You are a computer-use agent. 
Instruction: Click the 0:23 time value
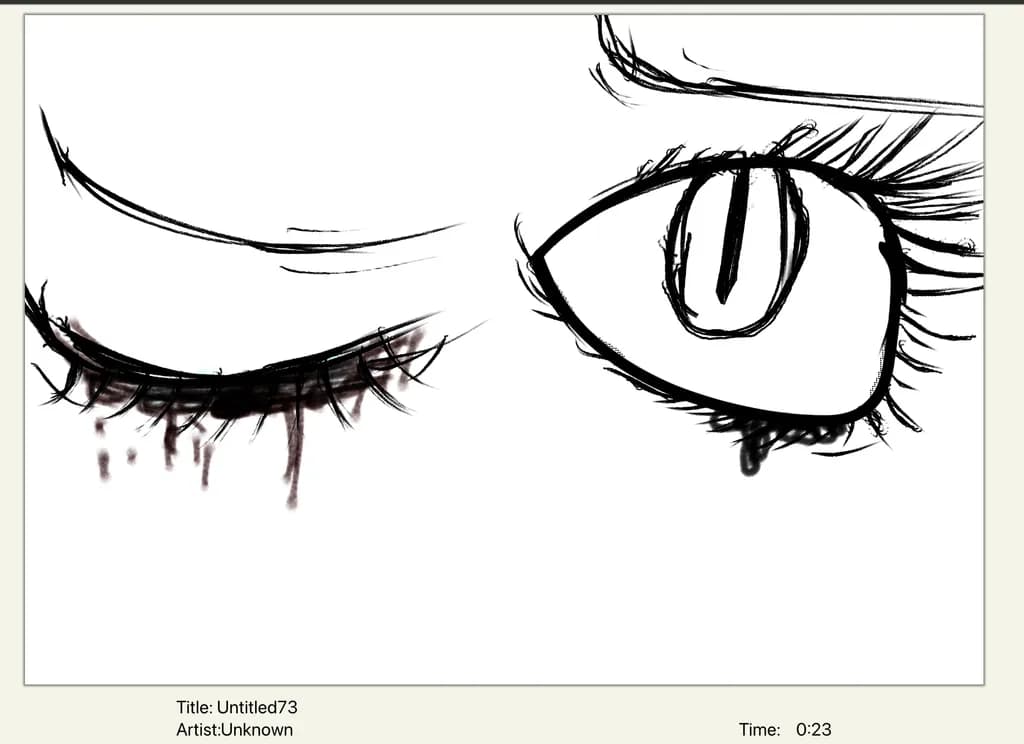814,730
